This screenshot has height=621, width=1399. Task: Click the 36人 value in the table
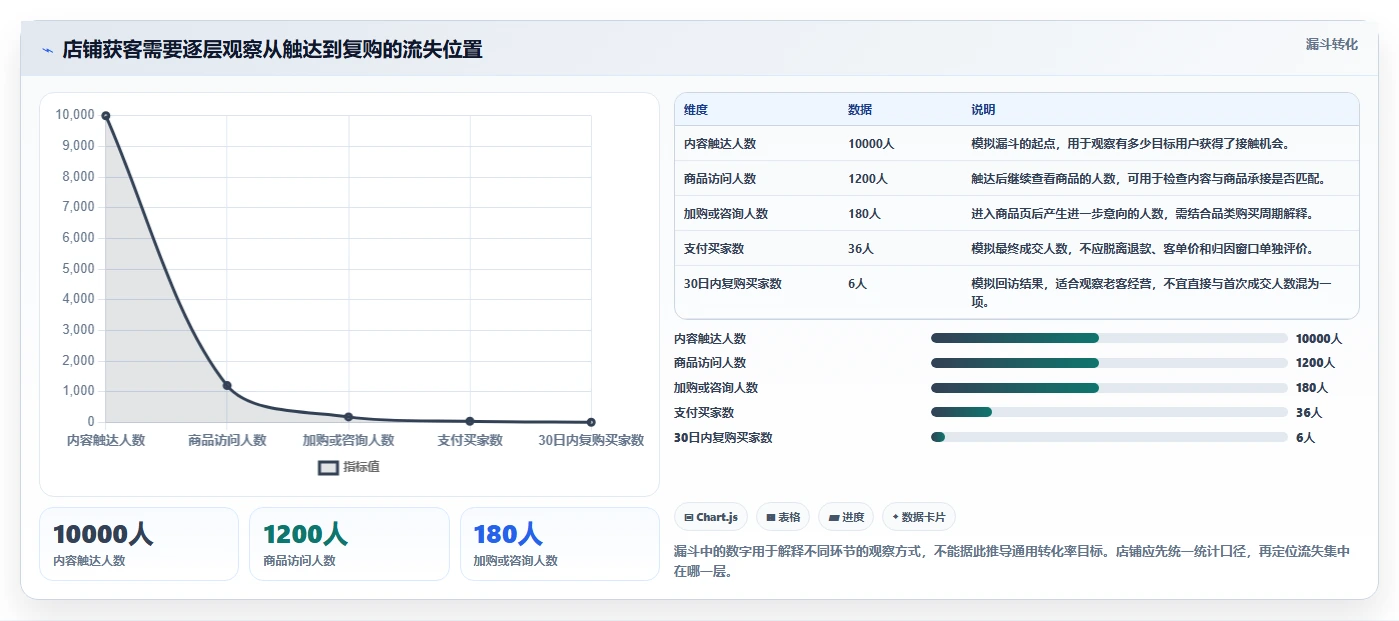(861, 249)
